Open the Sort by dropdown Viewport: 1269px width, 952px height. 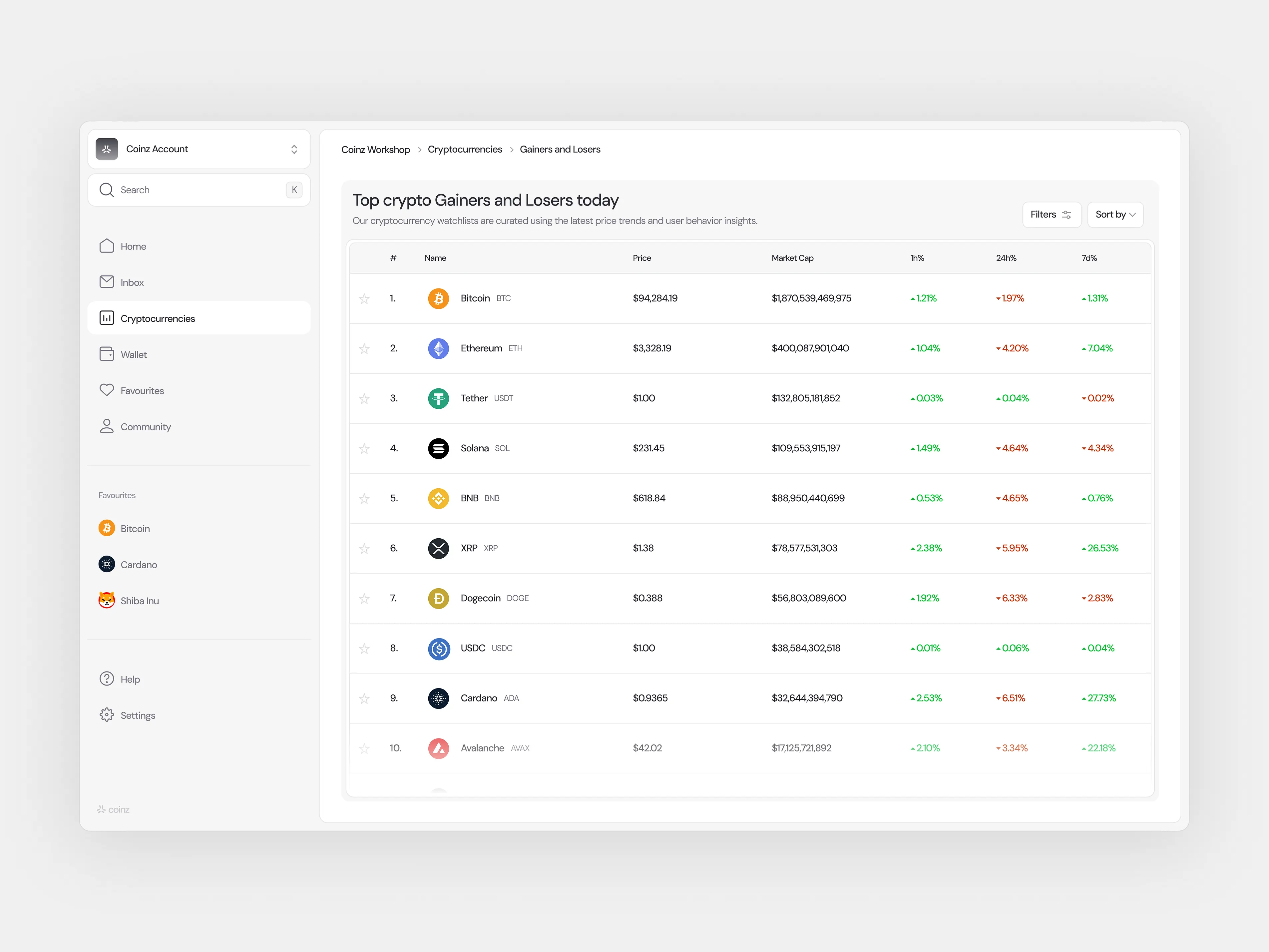[x=1115, y=215]
